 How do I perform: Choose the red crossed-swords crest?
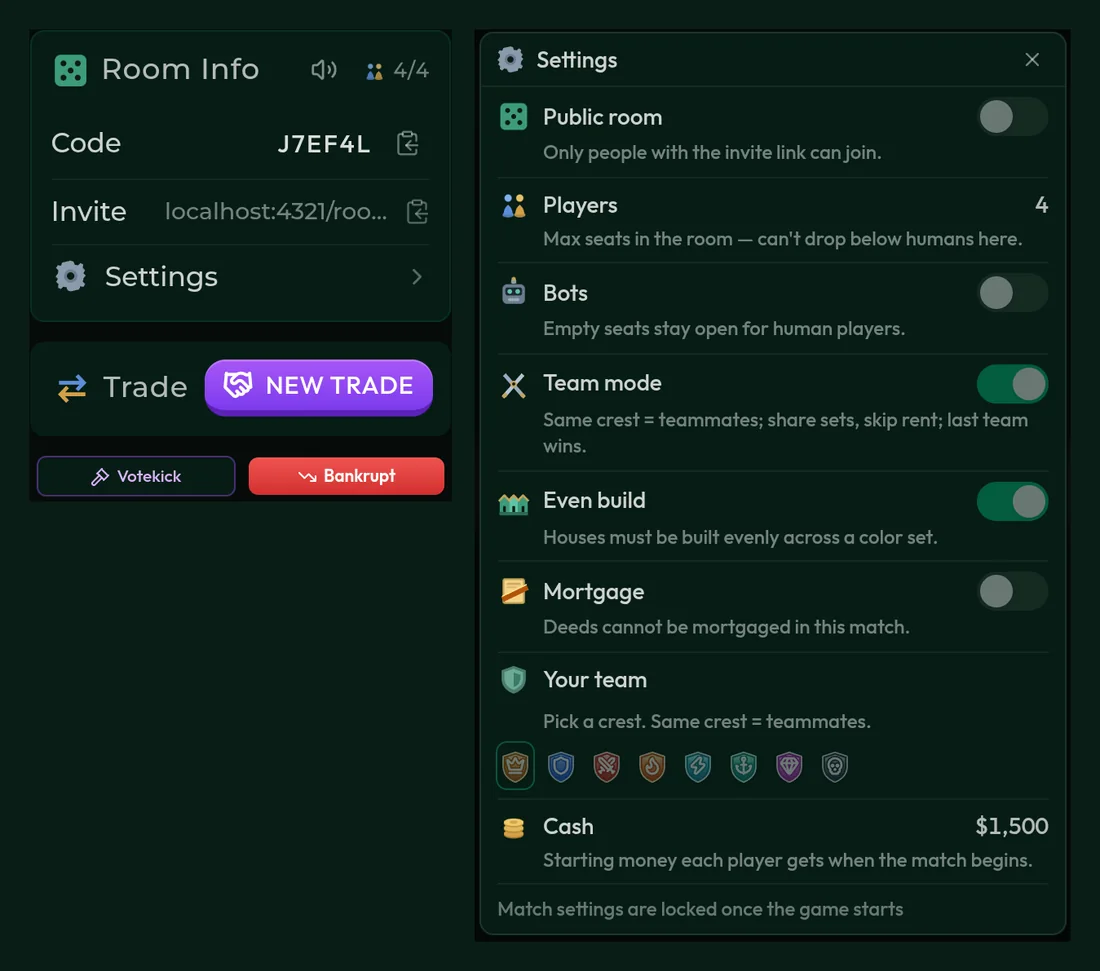tap(606, 766)
